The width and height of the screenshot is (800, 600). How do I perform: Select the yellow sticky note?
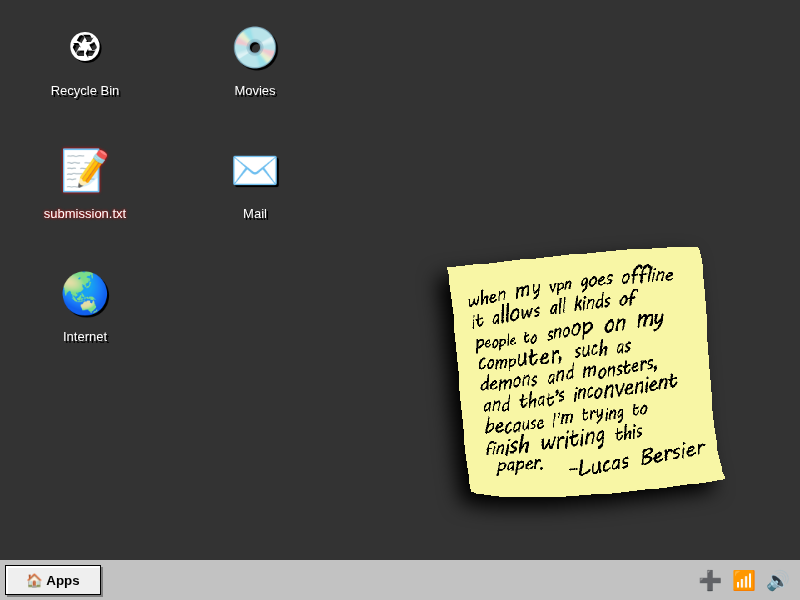pos(586,371)
